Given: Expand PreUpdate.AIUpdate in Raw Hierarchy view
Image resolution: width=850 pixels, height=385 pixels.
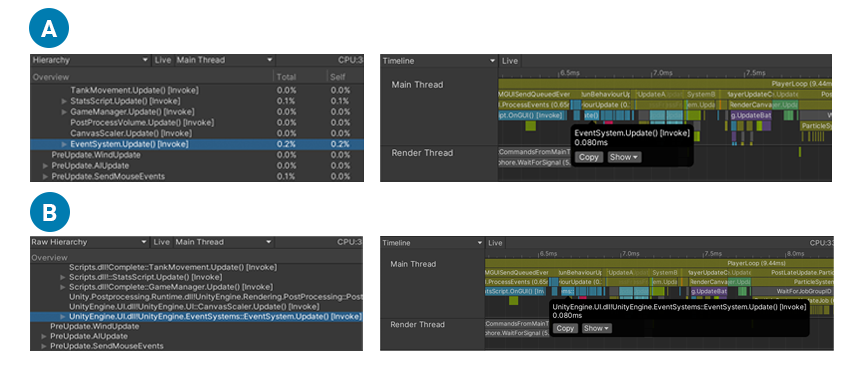Looking at the screenshot, I should tap(44, 336).
